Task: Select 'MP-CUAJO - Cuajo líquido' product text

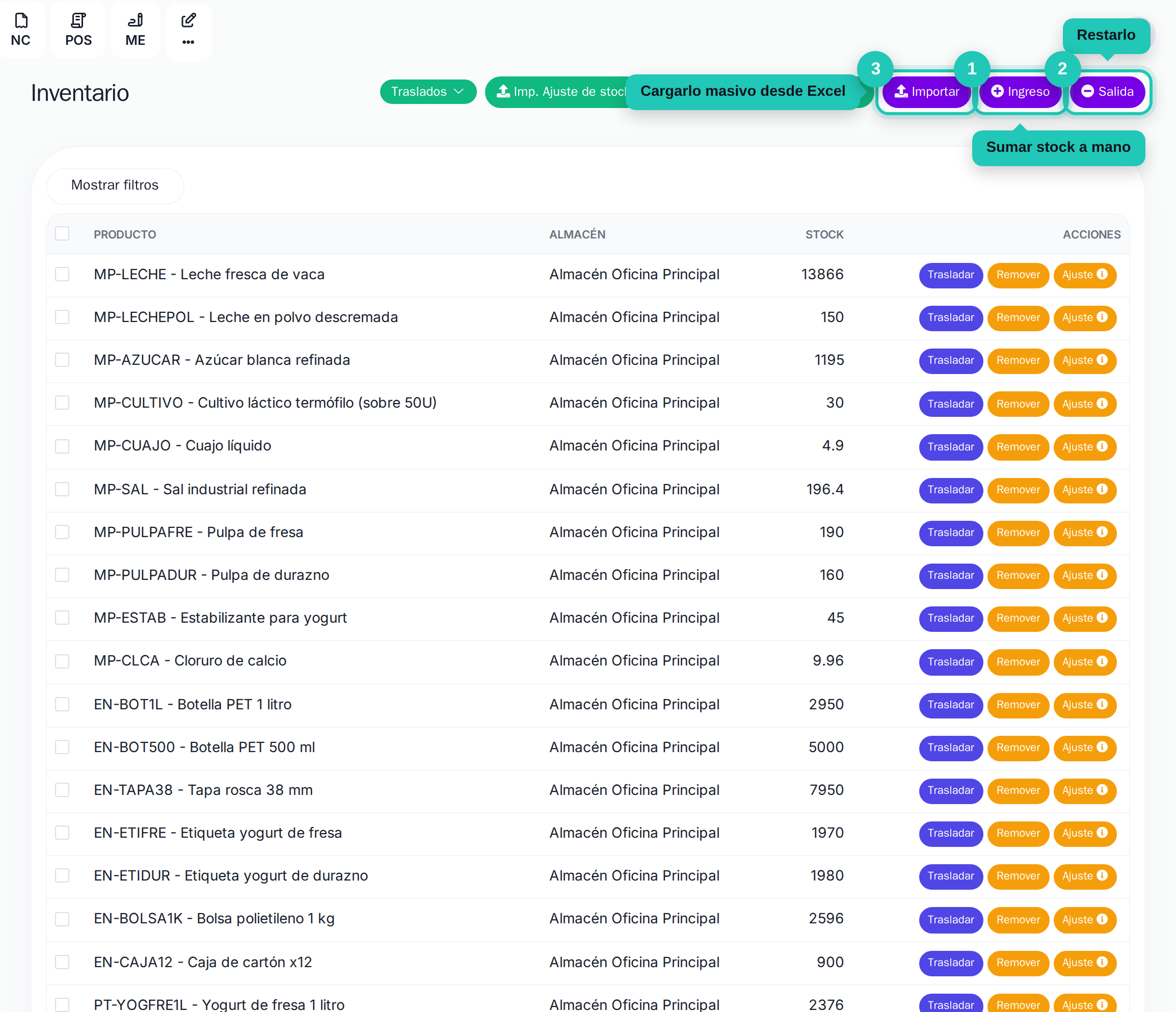Action: click(182, 445)
